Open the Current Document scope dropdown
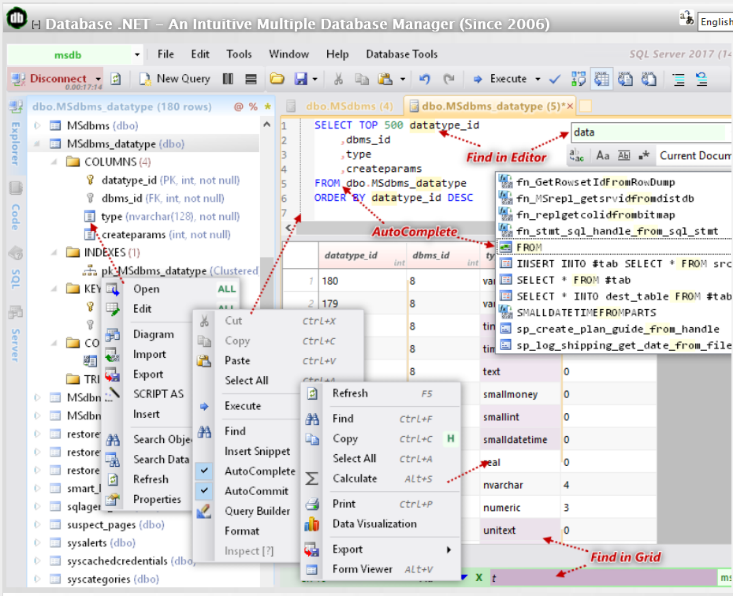Viewport: 733px width, 596px height. point(695,156)
